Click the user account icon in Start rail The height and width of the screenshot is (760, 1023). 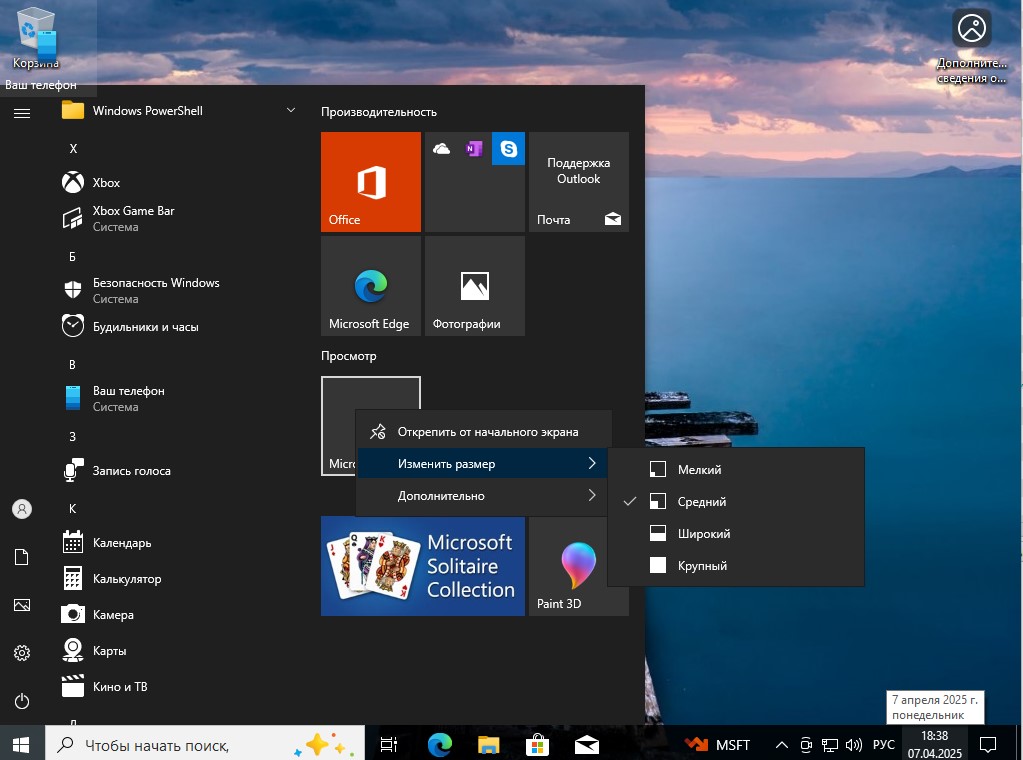coord(22,509)
